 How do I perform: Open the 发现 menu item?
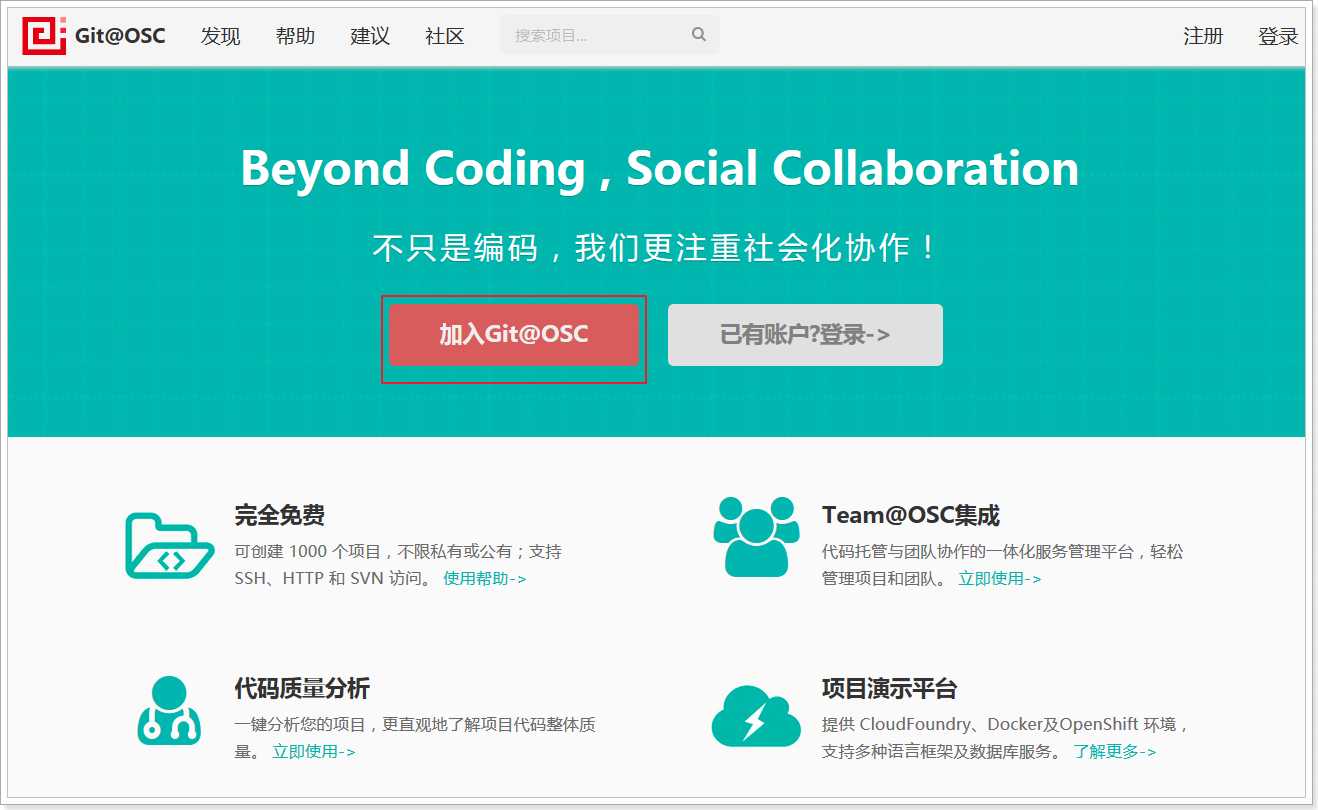coord(221,36)
